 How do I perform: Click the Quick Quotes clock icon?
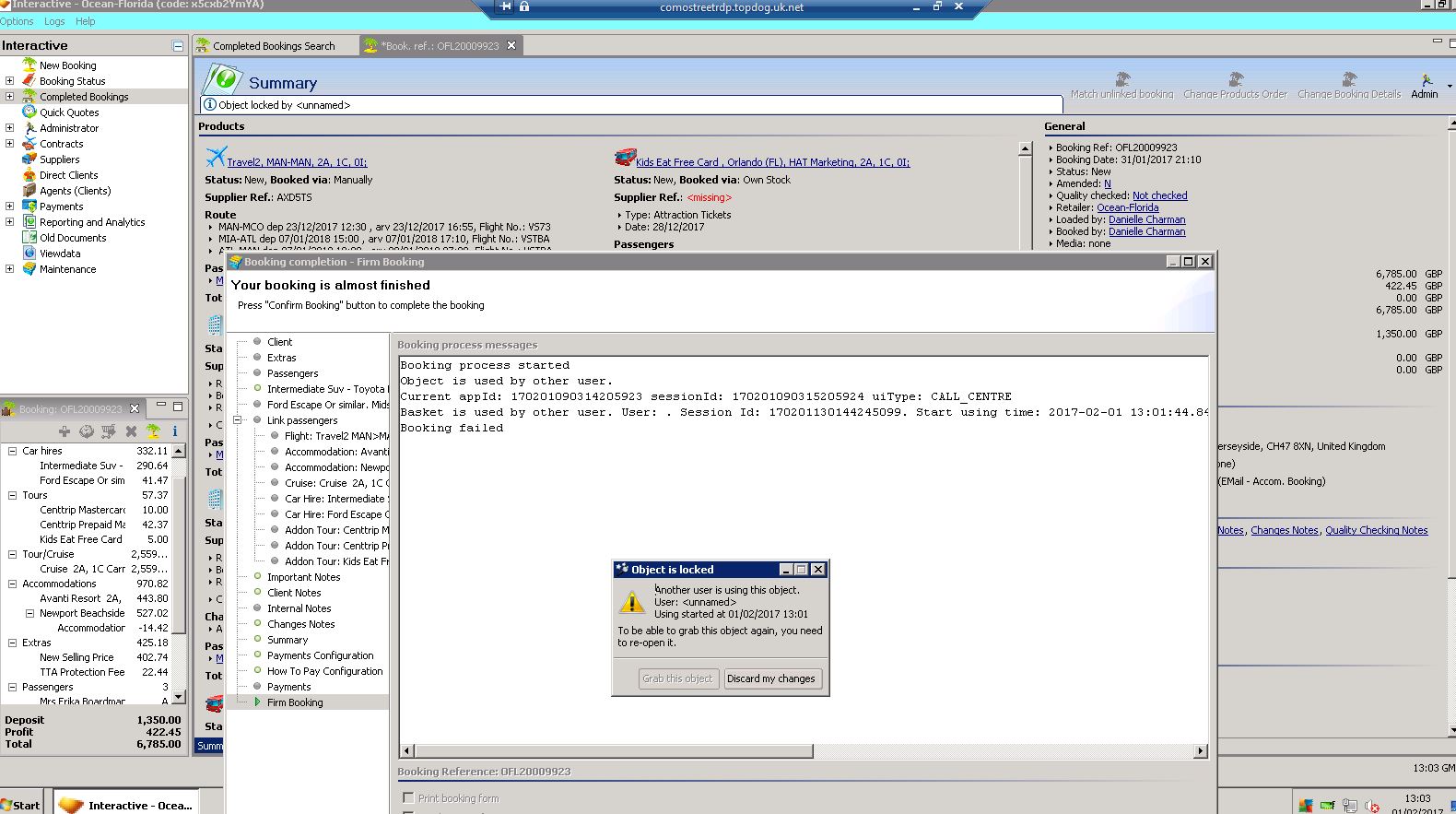[x=29, y=112]
